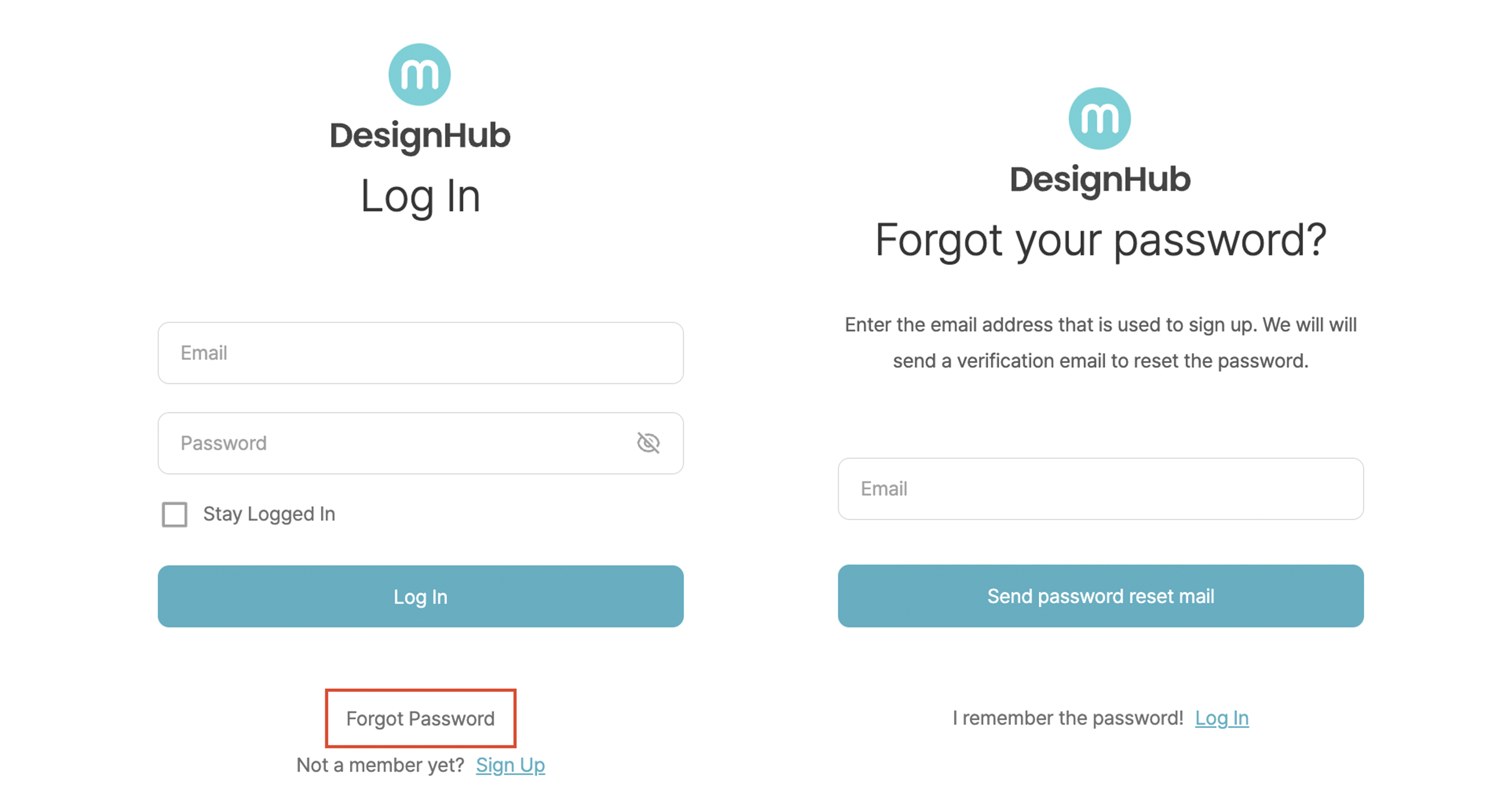Enable the Stay Logged In checkbox
This screenshot has width=1497, height=812.
174,514
